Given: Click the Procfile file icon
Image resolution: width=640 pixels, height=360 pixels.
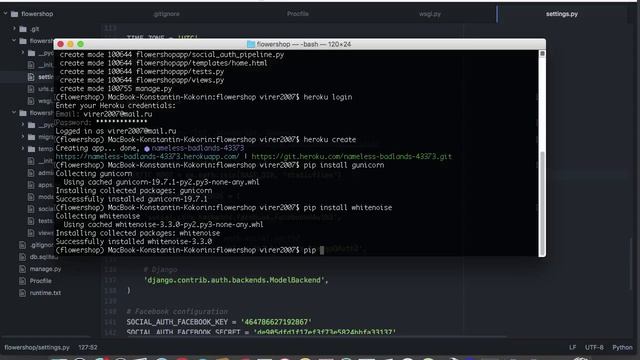Looking at the screenshot, I should point(22,281).
